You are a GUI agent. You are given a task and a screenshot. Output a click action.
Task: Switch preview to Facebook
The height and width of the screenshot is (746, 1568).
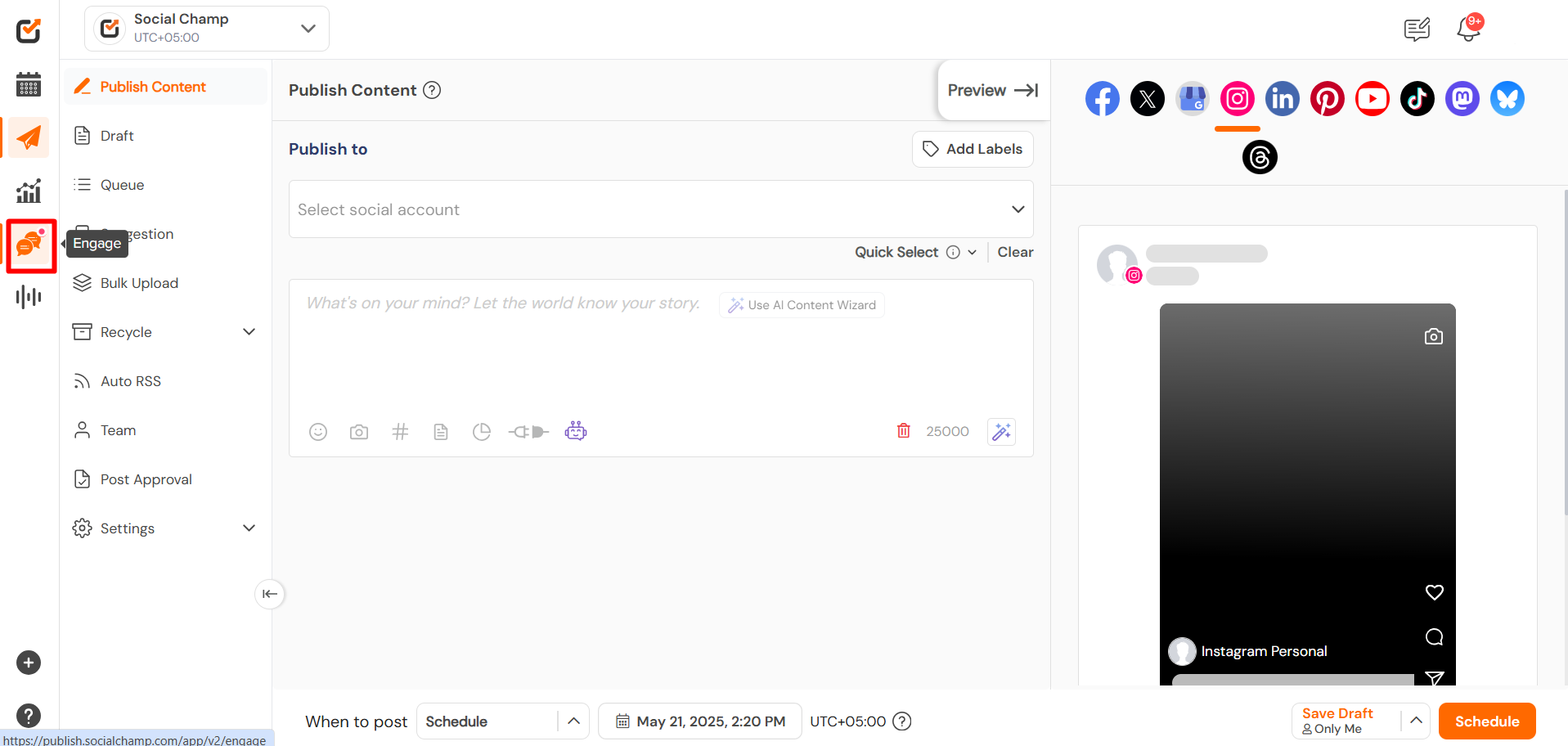pos(1103,99)
